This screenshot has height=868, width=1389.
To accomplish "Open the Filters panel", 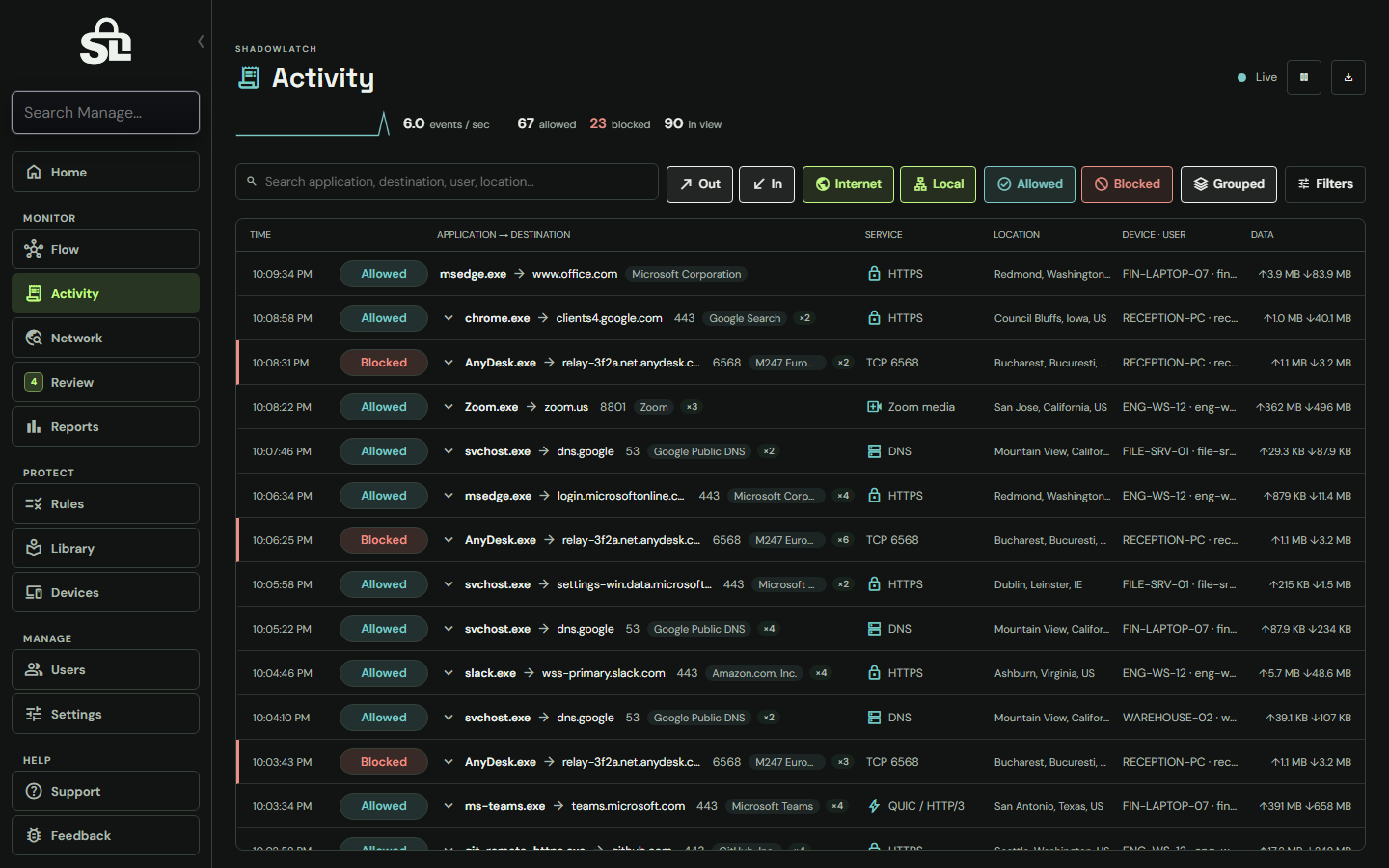I will tap(1324, 184).
